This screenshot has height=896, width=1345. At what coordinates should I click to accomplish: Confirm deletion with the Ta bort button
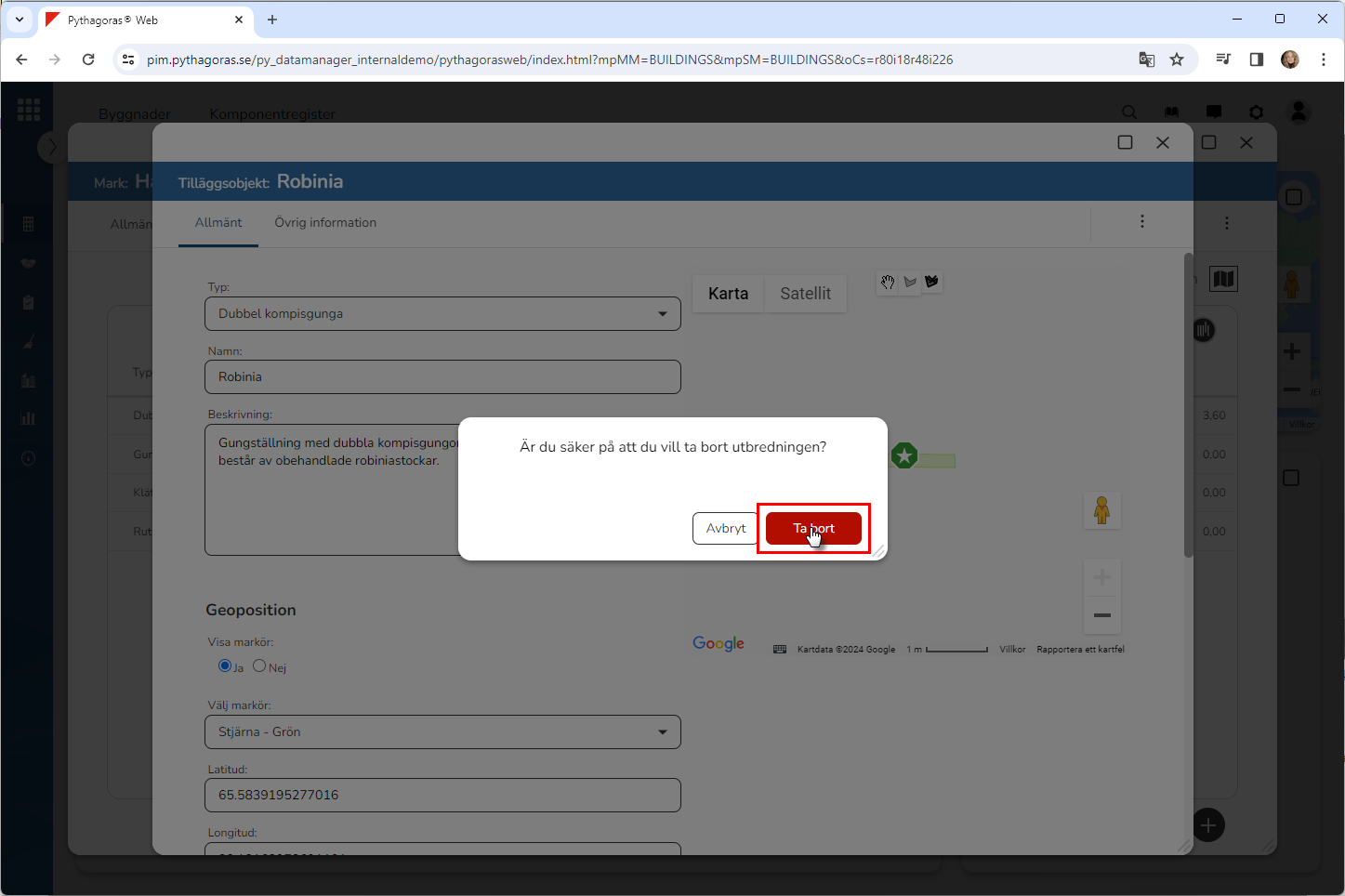[813, 528]
